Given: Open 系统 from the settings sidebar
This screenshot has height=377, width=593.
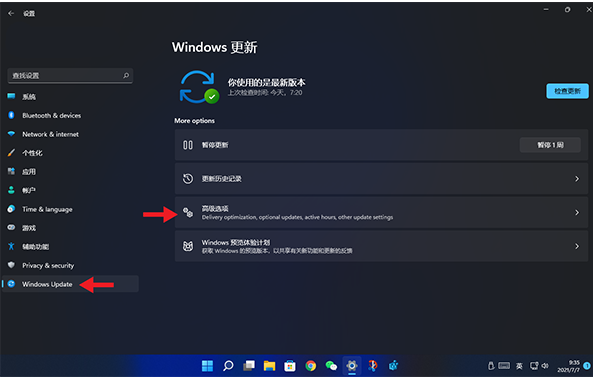Looking at the screenshot, I should click(70, 97).
